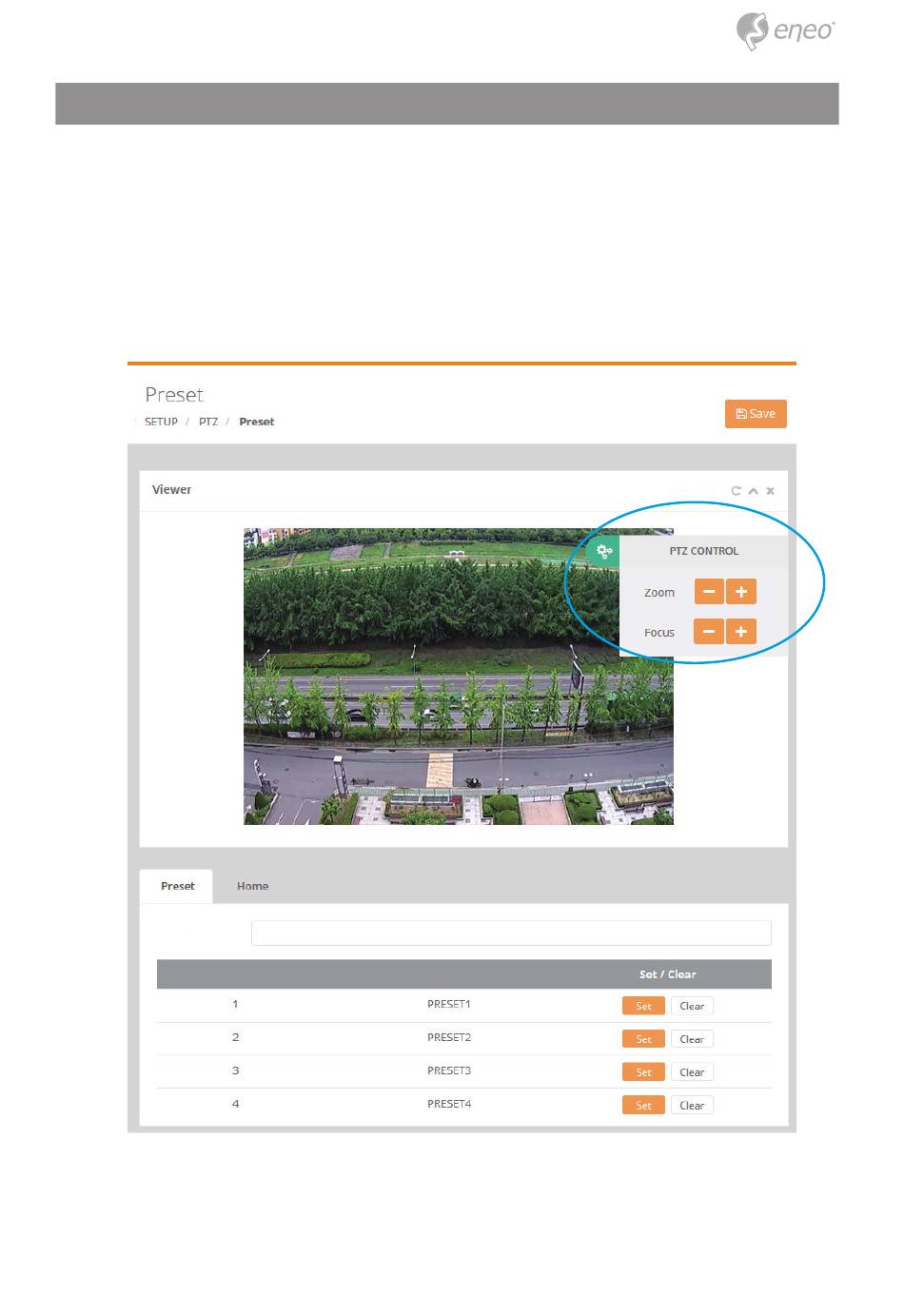Select PRESET2 name text
Viewport: 904px width, 1316px height.
coord(449,1037)
